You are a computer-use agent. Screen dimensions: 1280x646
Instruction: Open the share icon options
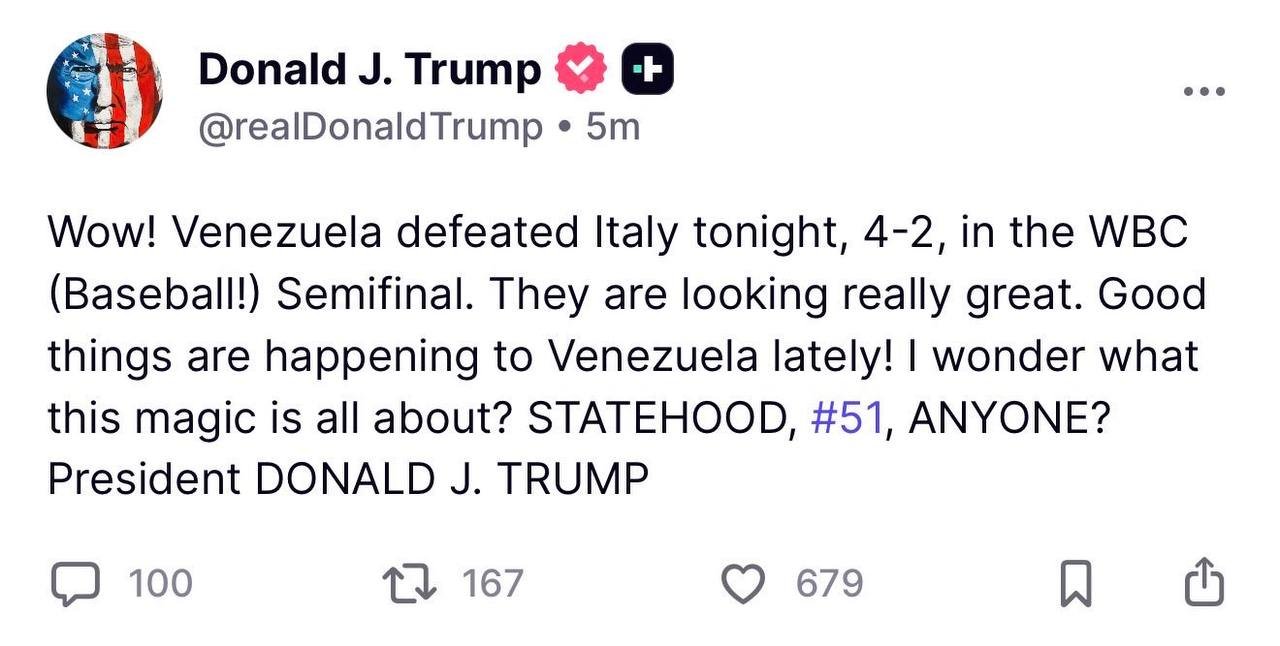[x=1204, y=583]
